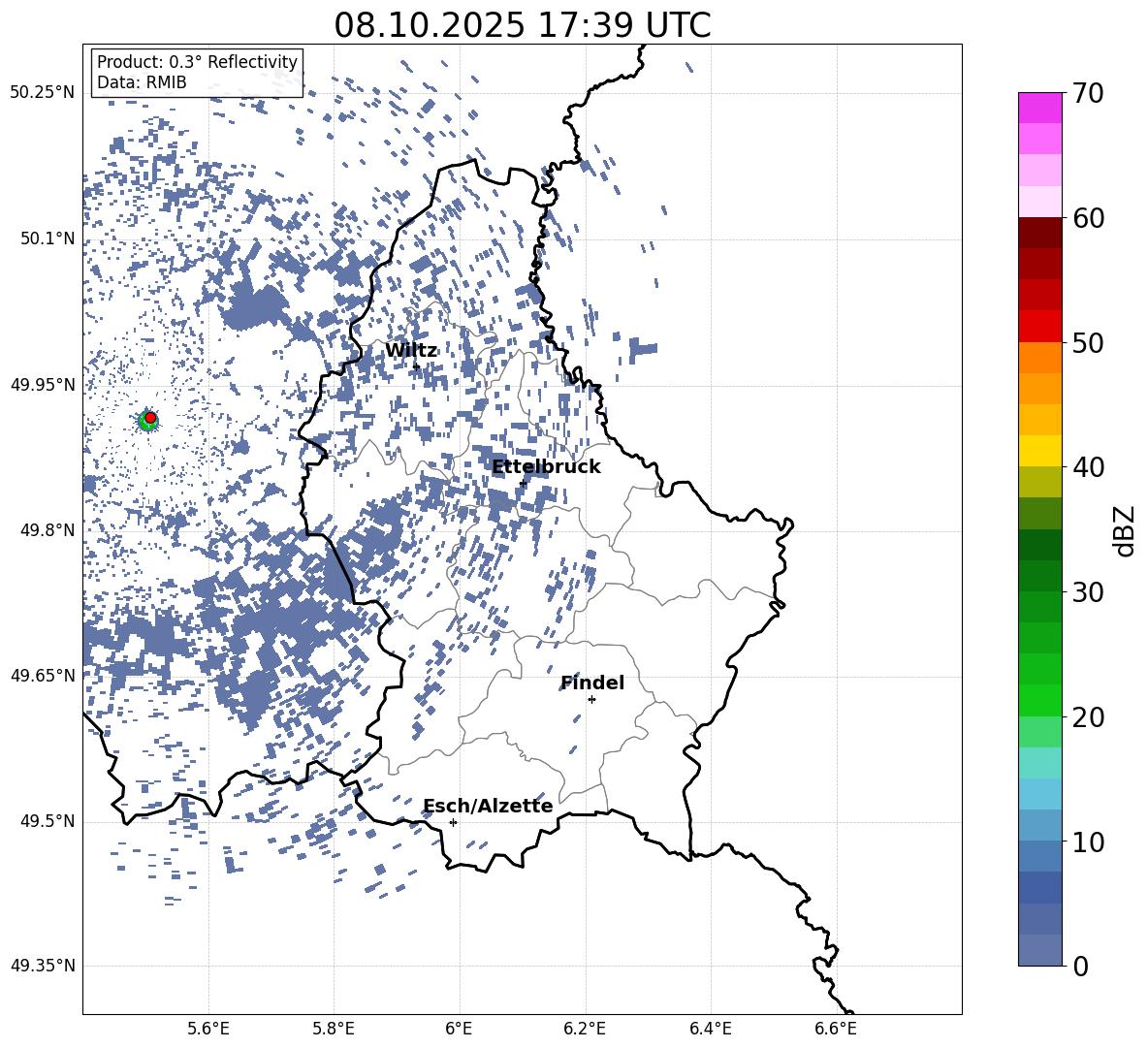Click the 49.5°N latitude tick label

coord(48,821)
